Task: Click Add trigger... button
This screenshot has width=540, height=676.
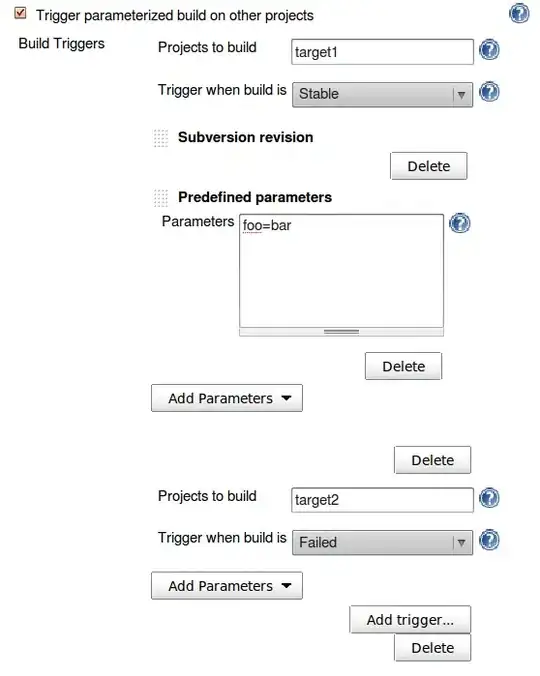Action: tap(410, 620)
